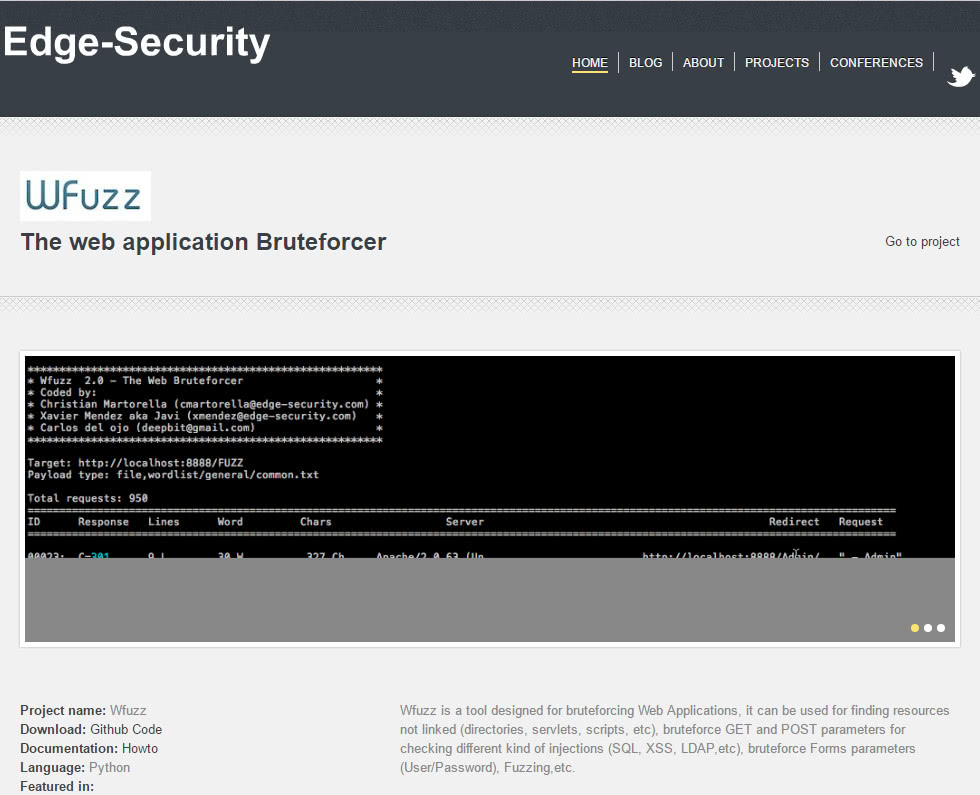Open the Wfuzz project name link
The height and width of the screenshot is (795, 980).
tap(128, 711)
